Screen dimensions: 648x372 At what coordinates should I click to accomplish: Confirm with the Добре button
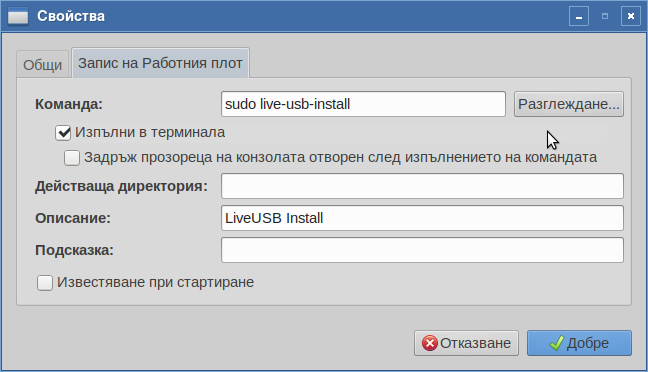579,343
